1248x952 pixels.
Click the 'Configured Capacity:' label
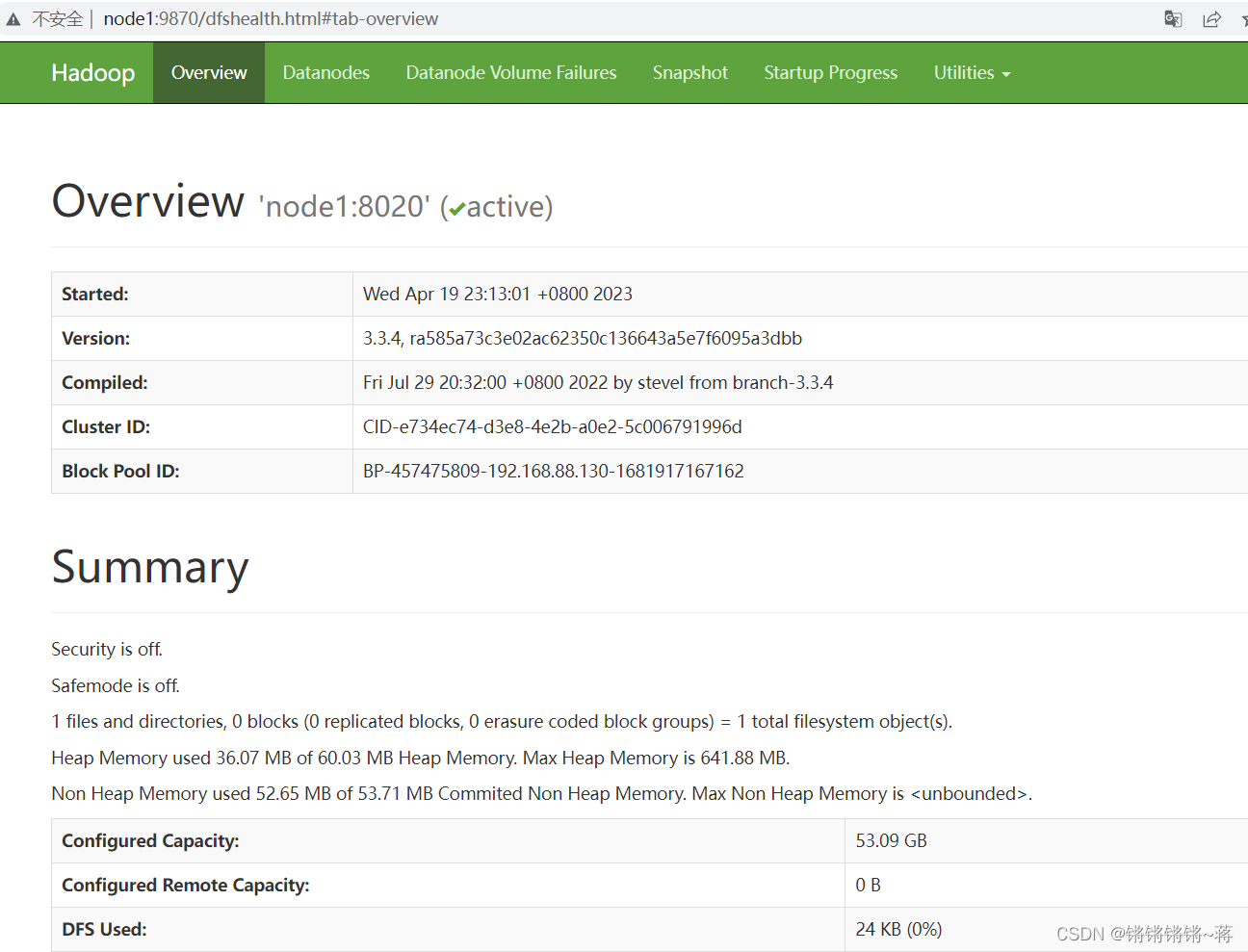(x=151, y=841)
